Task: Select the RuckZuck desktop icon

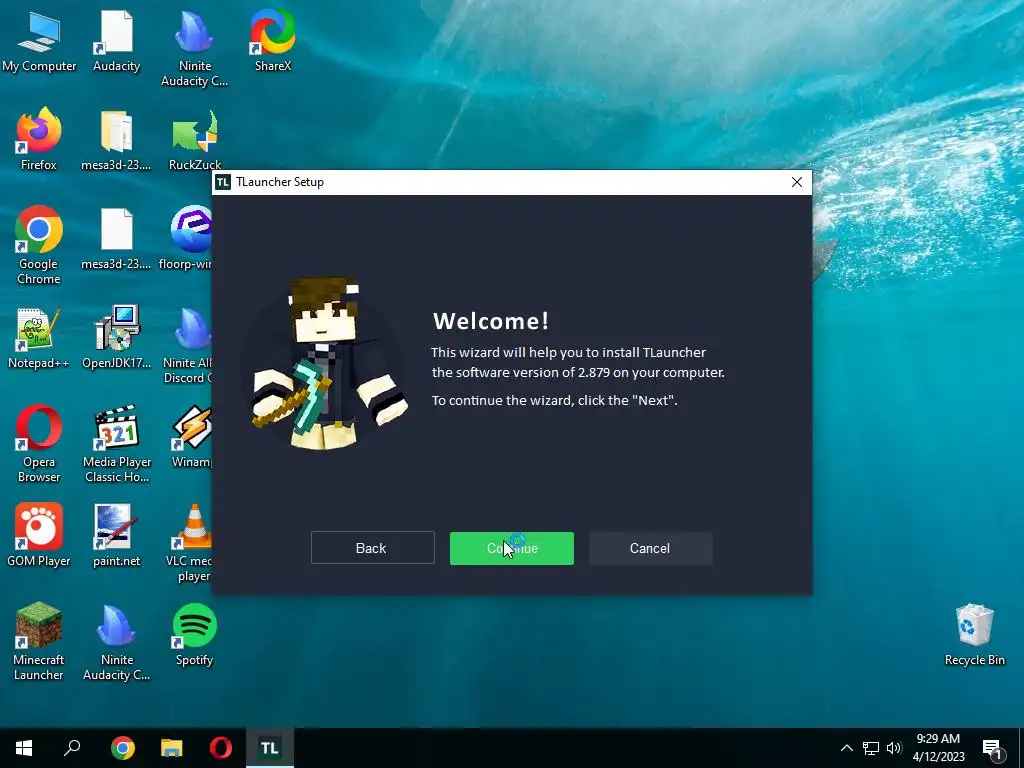Action: [x=195, y=140]
